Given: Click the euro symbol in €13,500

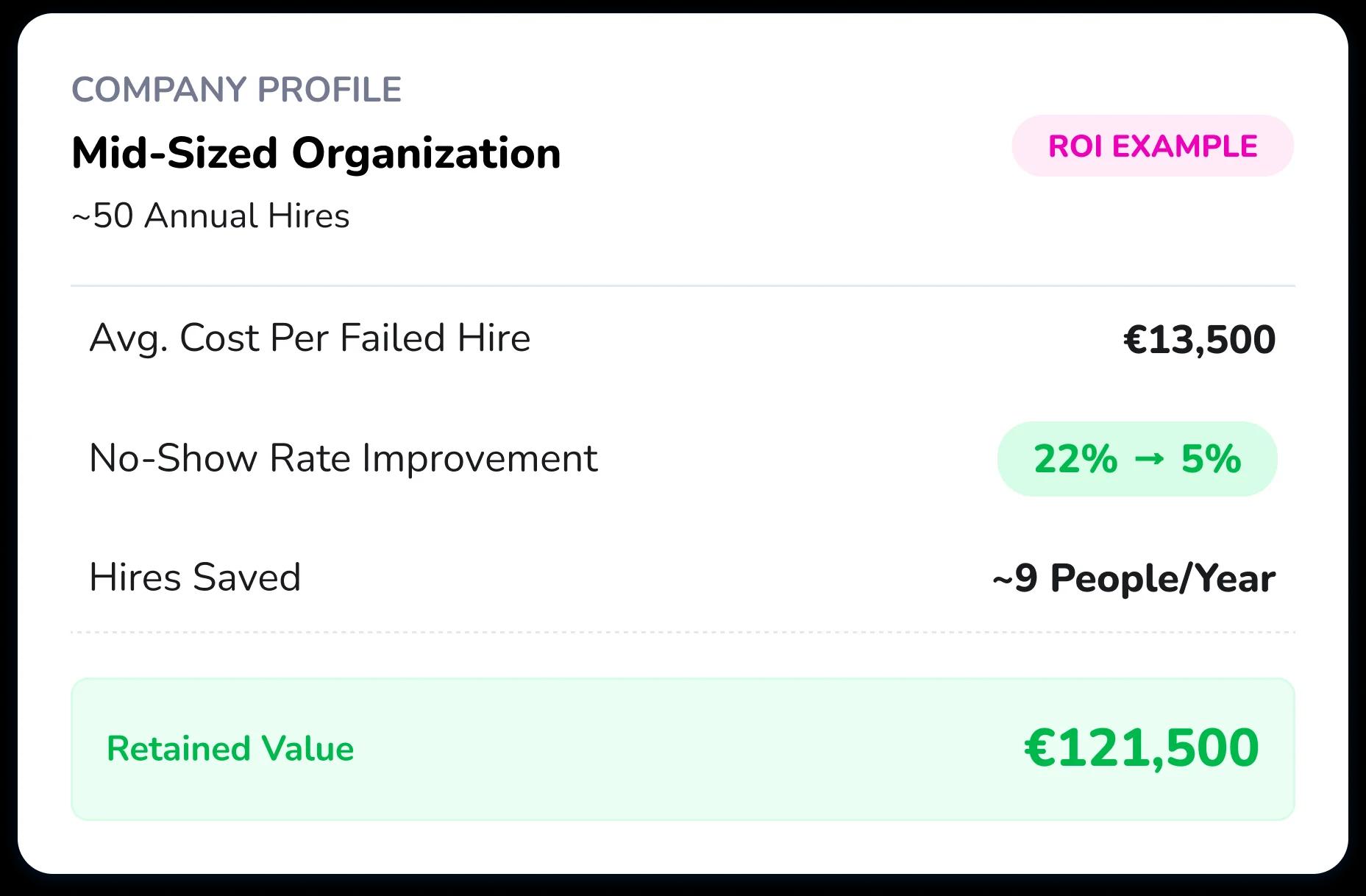Looking at the screenshot, I should 1135,340.
